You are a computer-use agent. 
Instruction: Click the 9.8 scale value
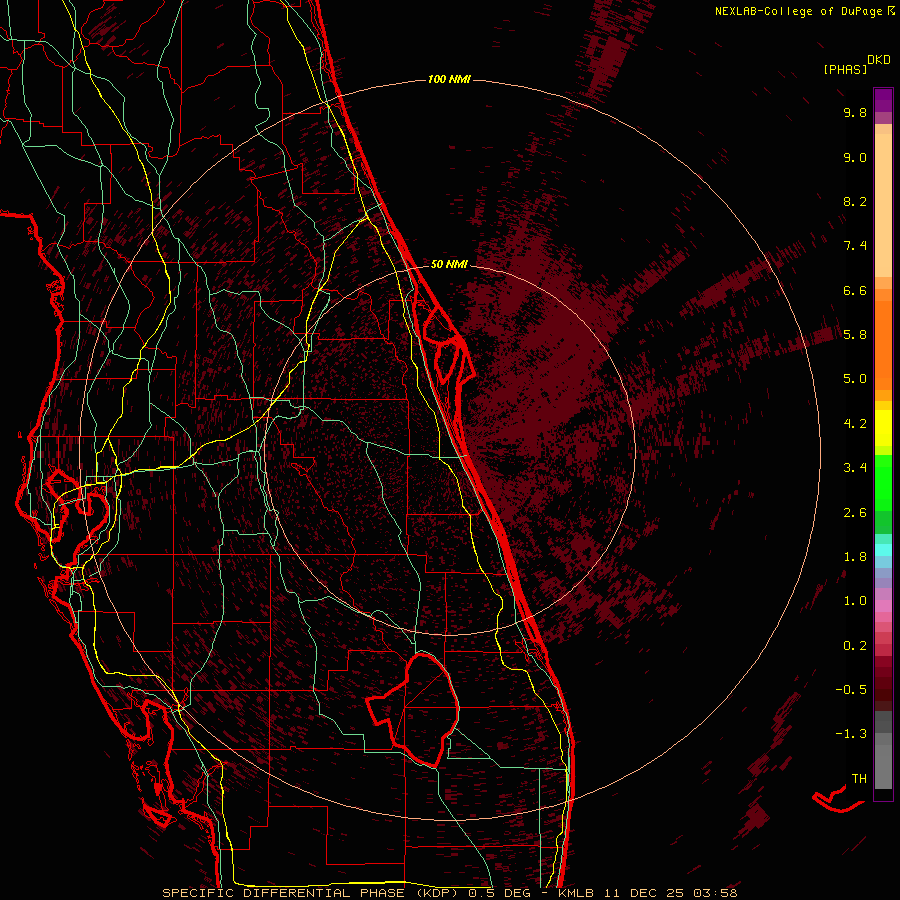(855, 112)
